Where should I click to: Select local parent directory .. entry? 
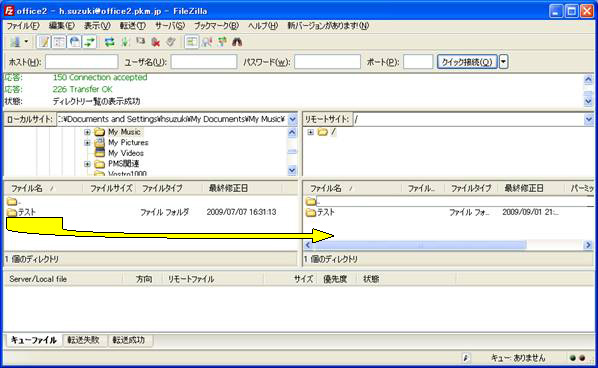[14, 201]
